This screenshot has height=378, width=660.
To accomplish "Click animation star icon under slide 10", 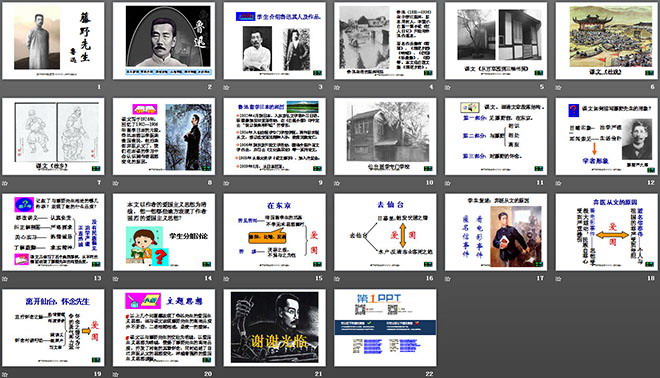I will point(337,183).
